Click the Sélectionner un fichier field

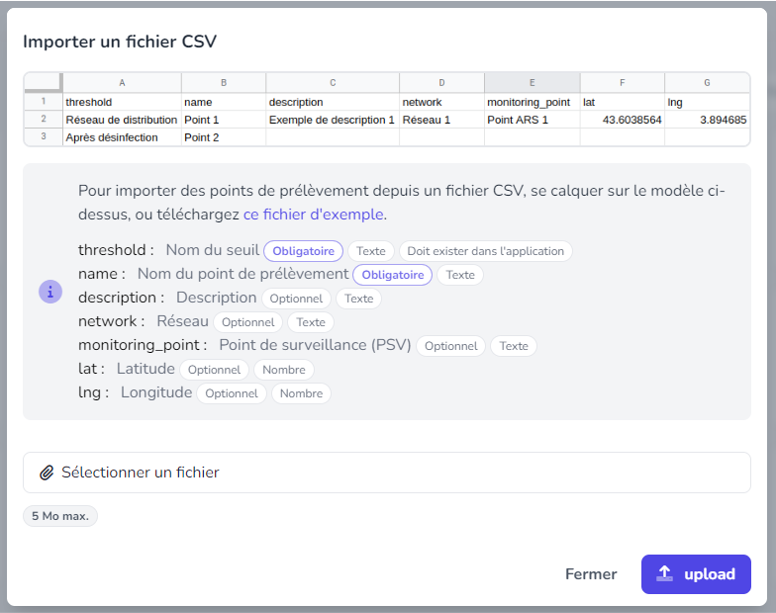tap(387, 472)
